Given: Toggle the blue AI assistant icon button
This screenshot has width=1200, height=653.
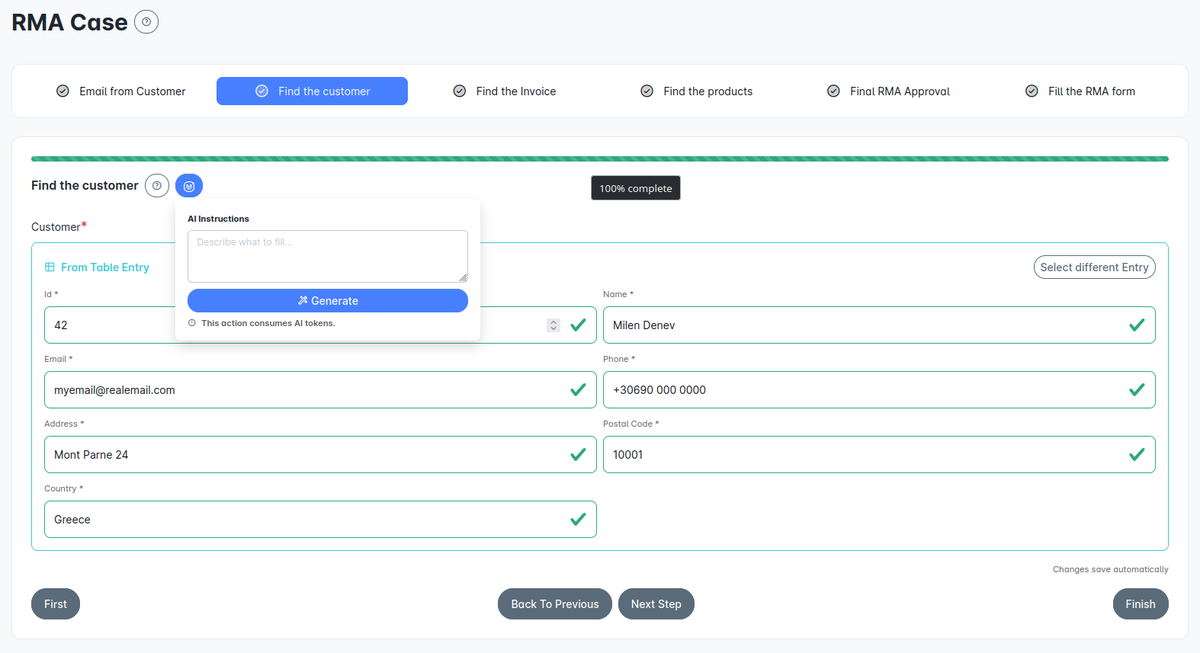Looking at the screenshot, I should 189,185.
